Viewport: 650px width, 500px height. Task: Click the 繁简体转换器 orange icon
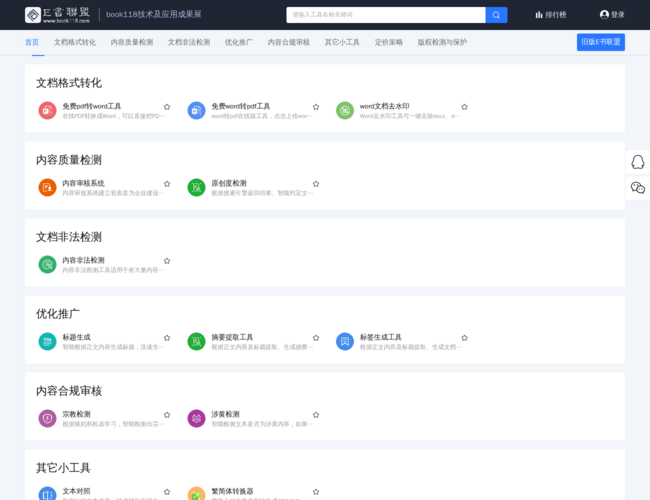[196, 495]
